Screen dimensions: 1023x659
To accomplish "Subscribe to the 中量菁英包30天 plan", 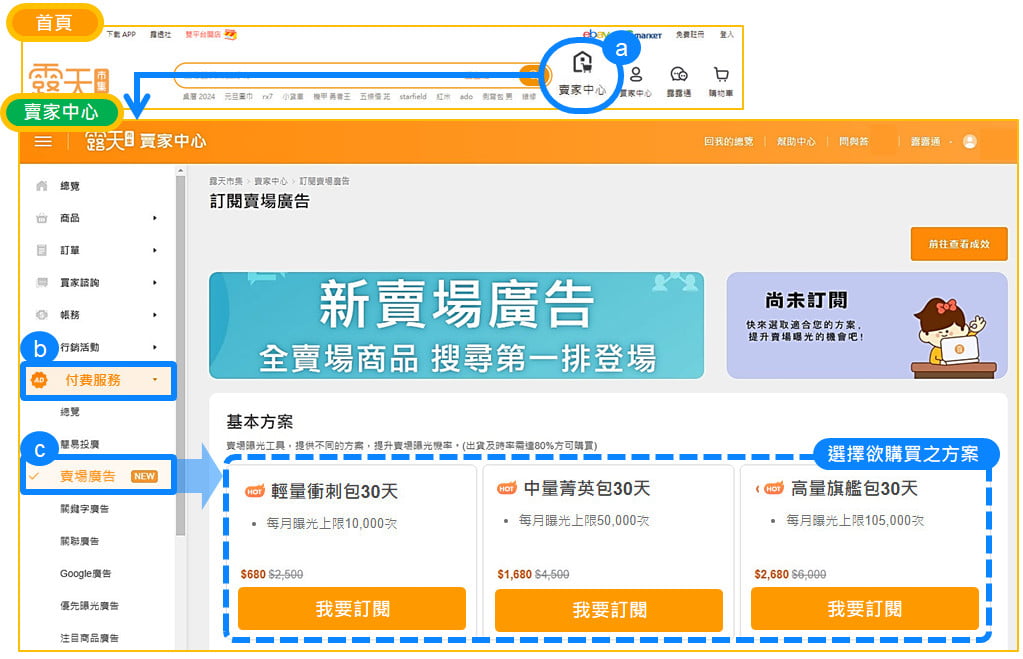I will pyautogui.click(x=608, y=609).
